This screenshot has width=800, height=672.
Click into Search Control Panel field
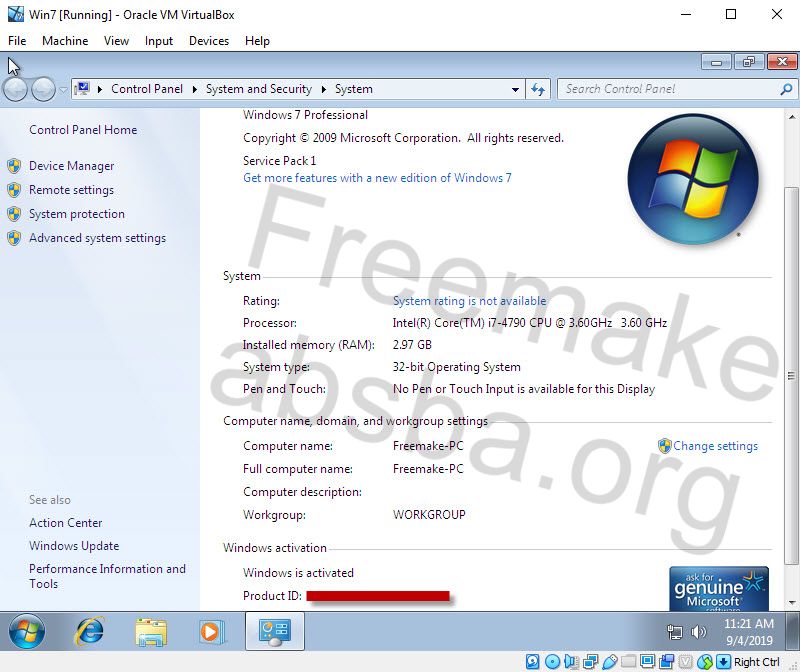tap(668, 89)
